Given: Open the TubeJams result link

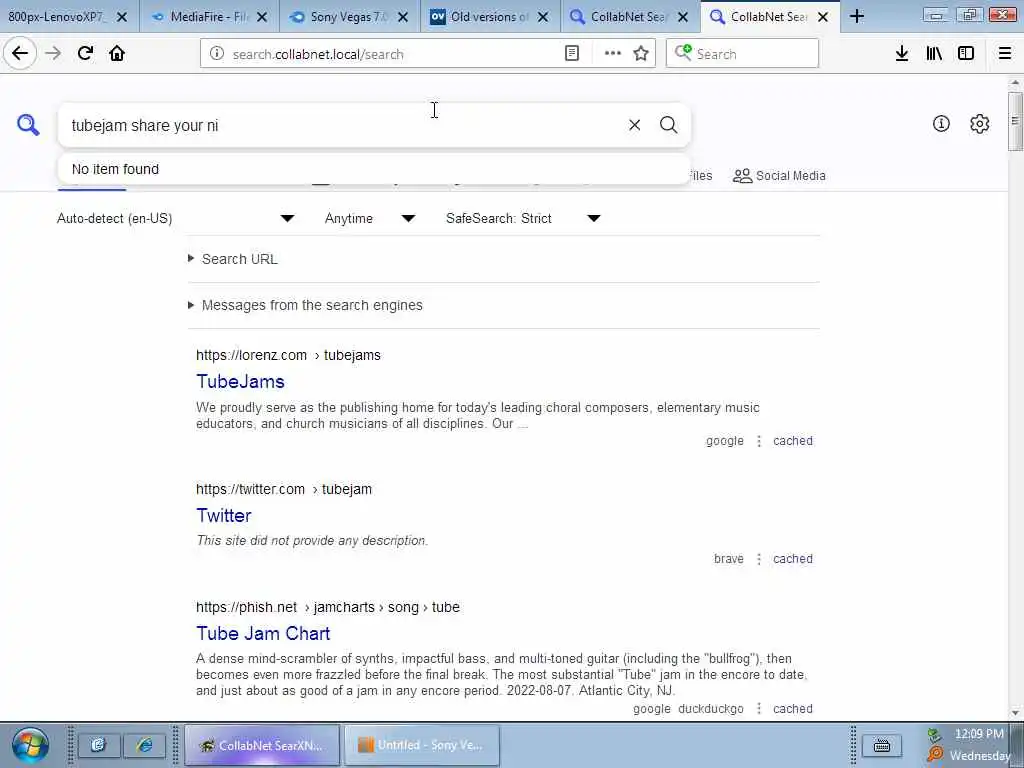Looking at the screenshot, I should point(240,381).
